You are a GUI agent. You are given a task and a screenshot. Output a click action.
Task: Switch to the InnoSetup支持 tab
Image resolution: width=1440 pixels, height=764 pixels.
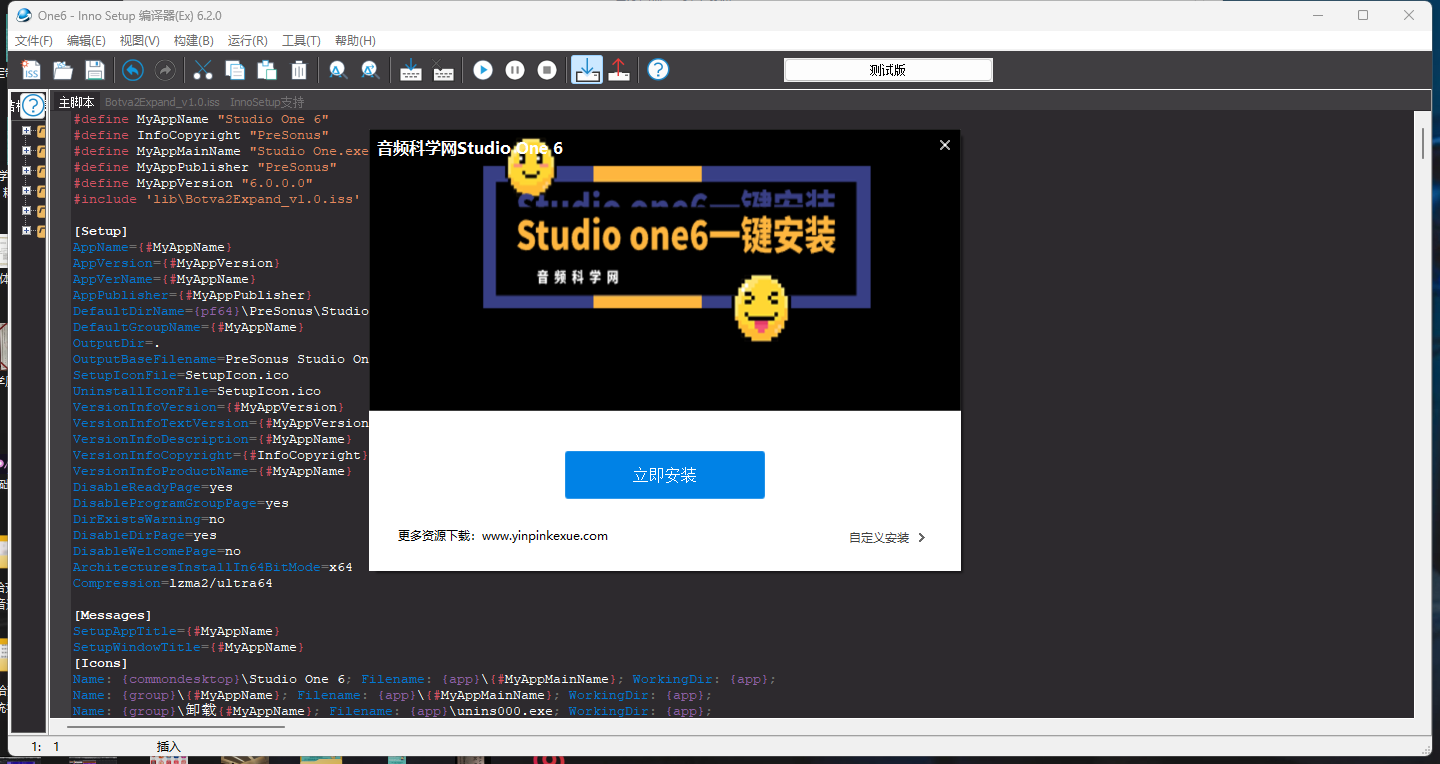pyautogui.click(x=267, y=102)
